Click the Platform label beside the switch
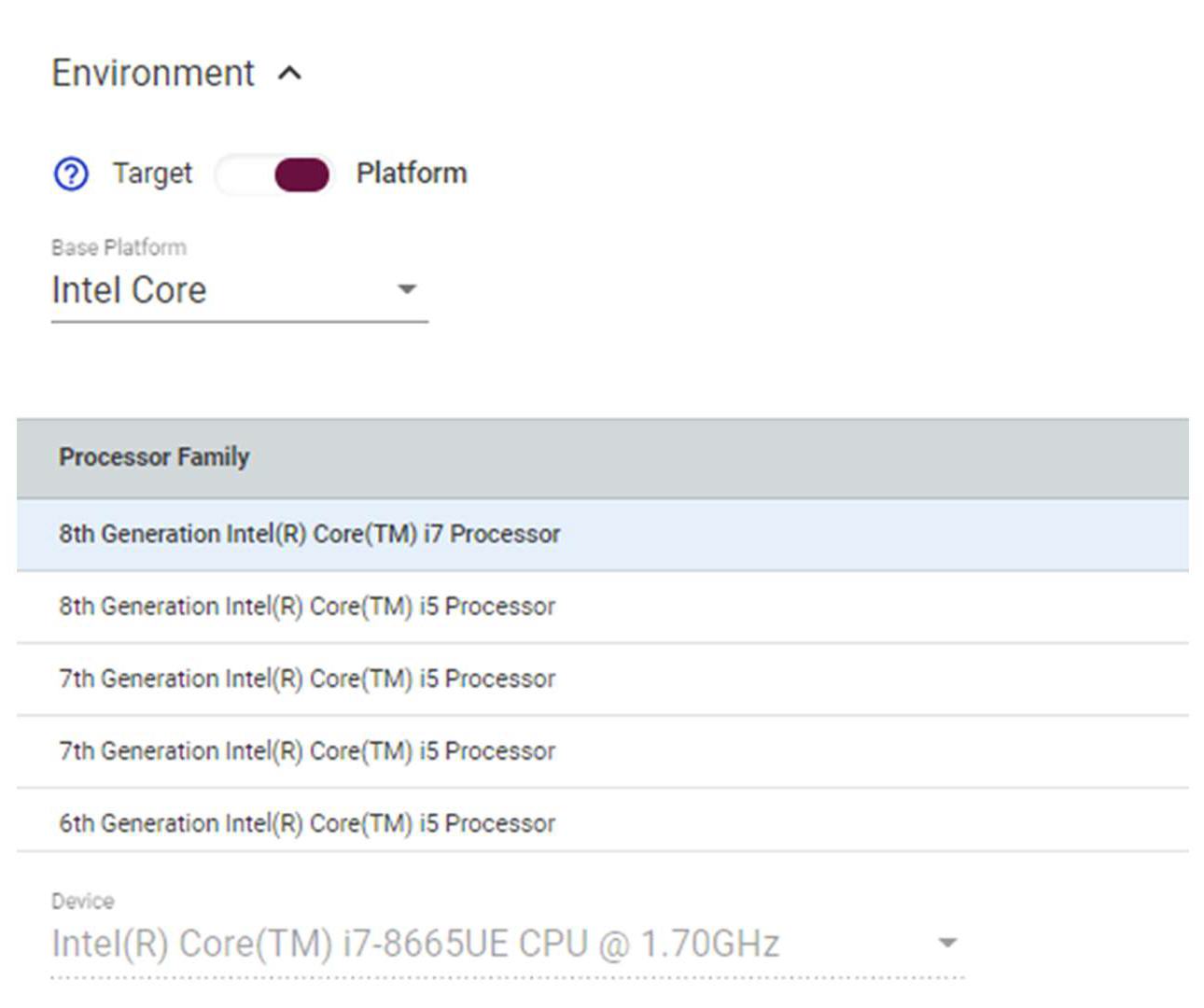This screenshot has width=1204, height=1008. [411, 174]
